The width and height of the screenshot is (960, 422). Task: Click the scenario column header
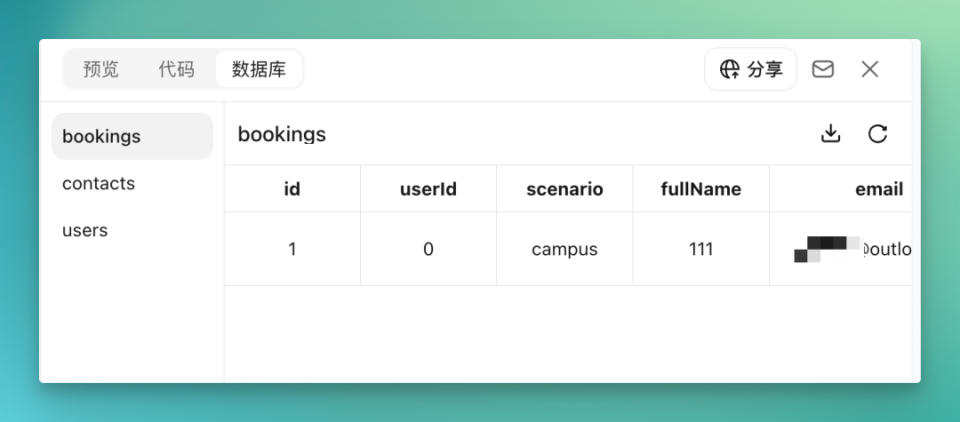pos(564,189)
